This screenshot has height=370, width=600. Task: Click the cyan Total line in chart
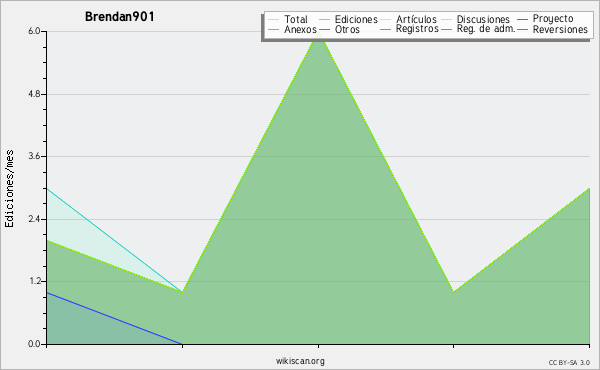(114, 240)
